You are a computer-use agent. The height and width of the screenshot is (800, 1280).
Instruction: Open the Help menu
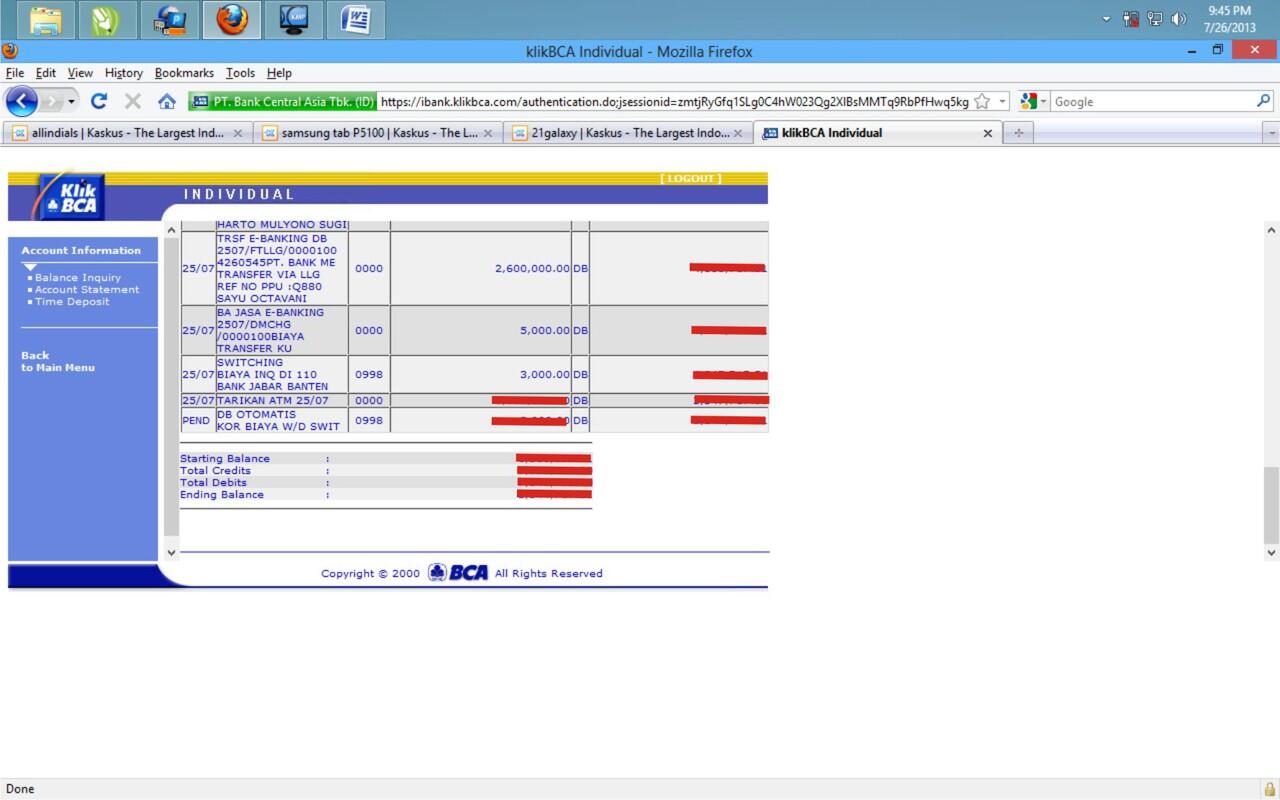(279, 73)
